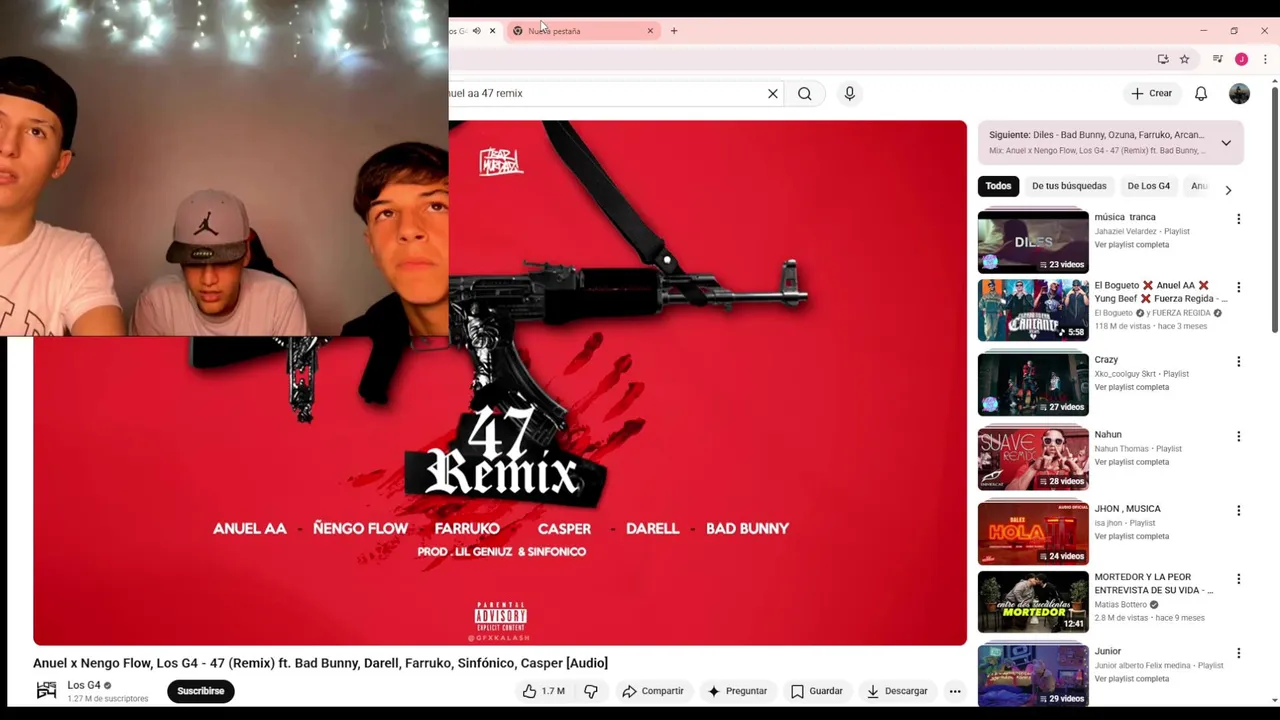Click the Crear button

point(1151,94)
